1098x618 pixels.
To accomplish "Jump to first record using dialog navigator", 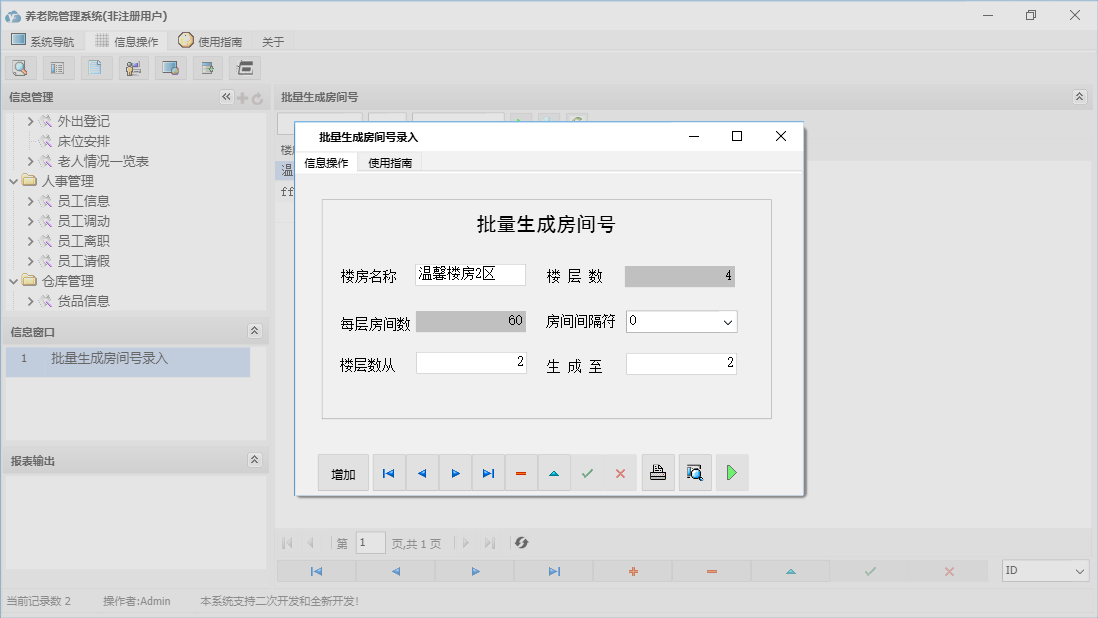I will coord(388,472).
